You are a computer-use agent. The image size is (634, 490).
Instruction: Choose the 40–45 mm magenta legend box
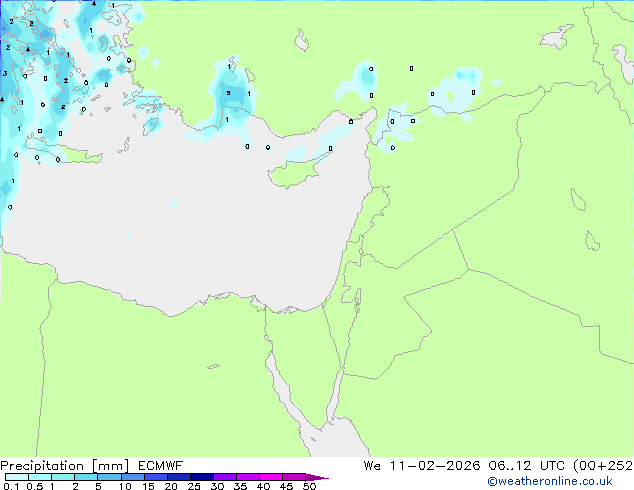(x=271, y=477)
